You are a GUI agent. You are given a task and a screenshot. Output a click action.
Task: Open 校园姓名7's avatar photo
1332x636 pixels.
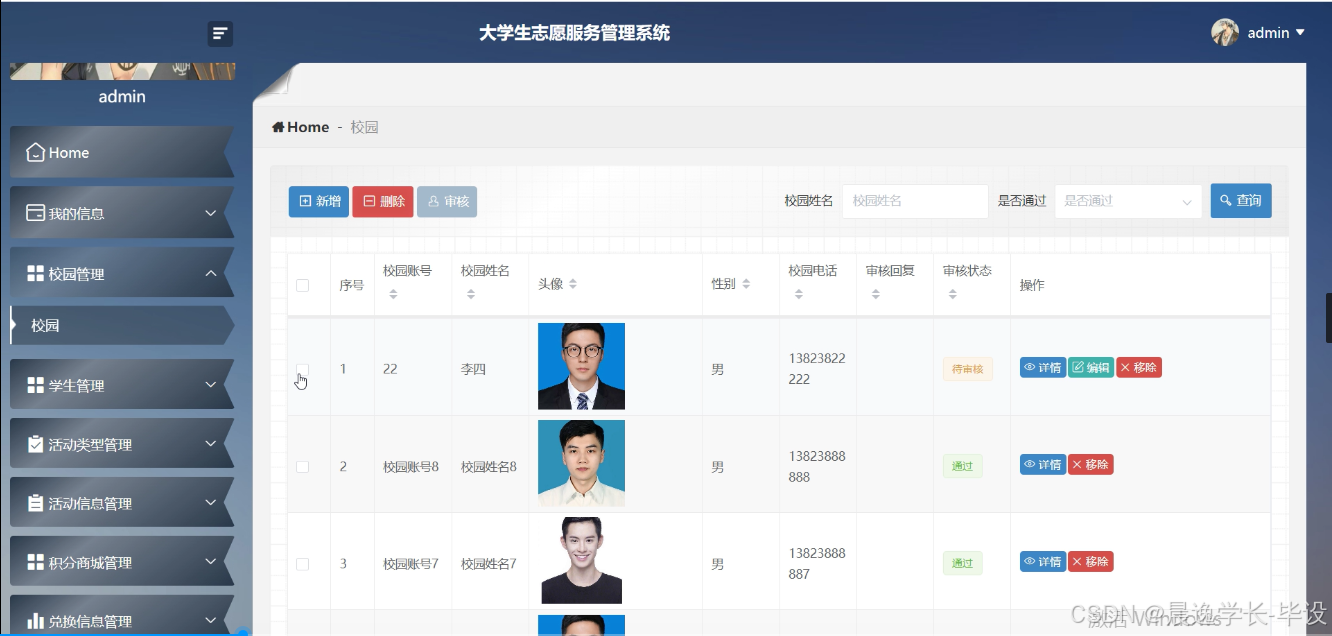click(x=581, y=560)
